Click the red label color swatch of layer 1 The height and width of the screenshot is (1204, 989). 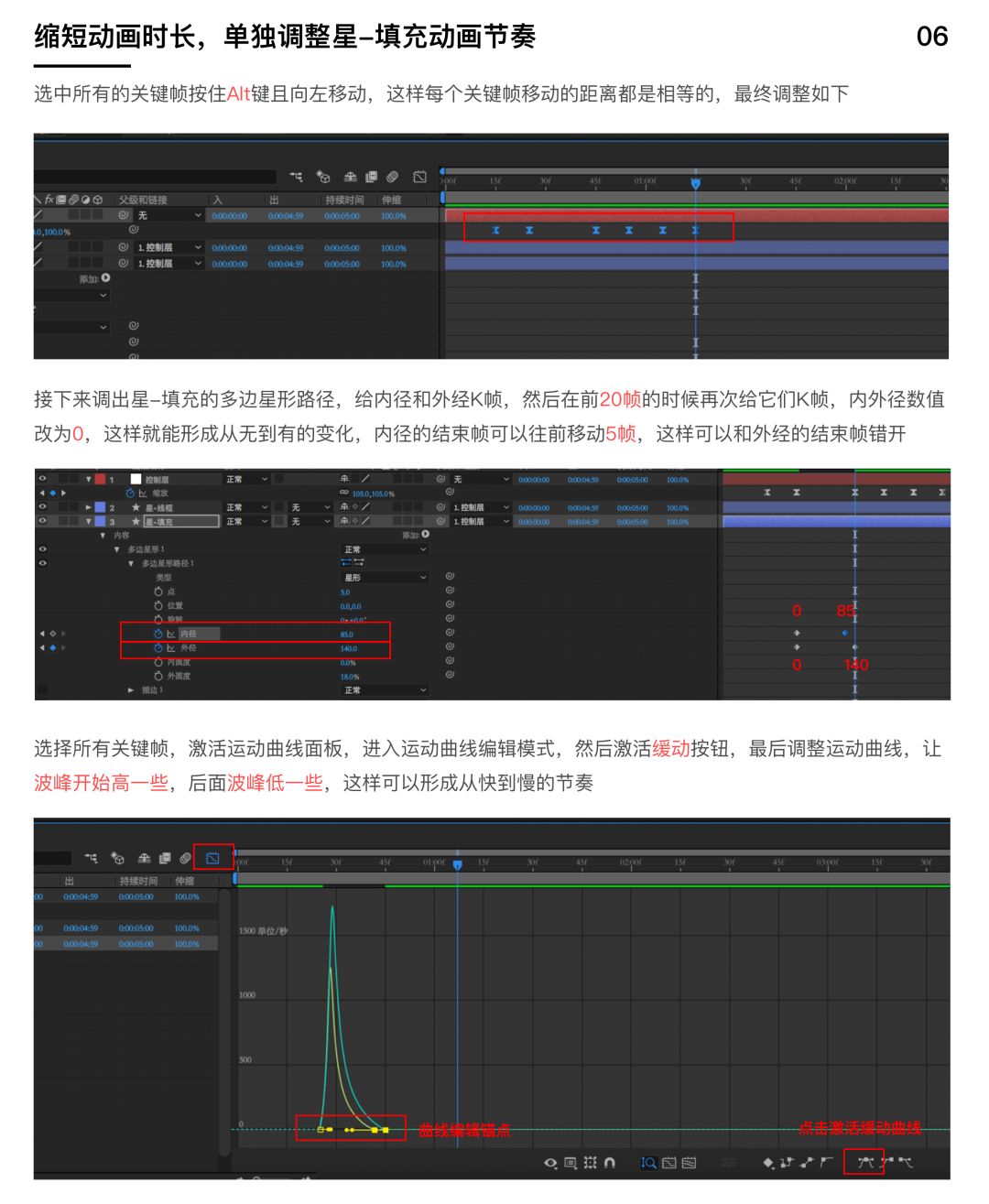tap(100, 479)
